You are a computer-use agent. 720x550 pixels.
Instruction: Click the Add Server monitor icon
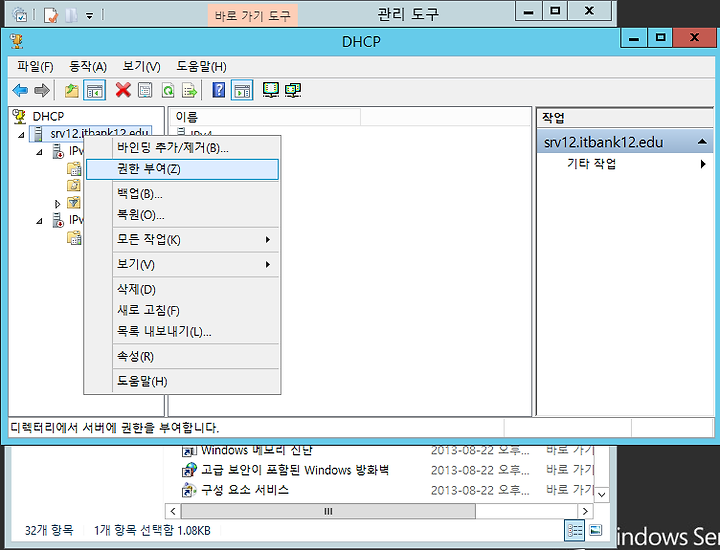pyautogui.click(x=271, y=90)
